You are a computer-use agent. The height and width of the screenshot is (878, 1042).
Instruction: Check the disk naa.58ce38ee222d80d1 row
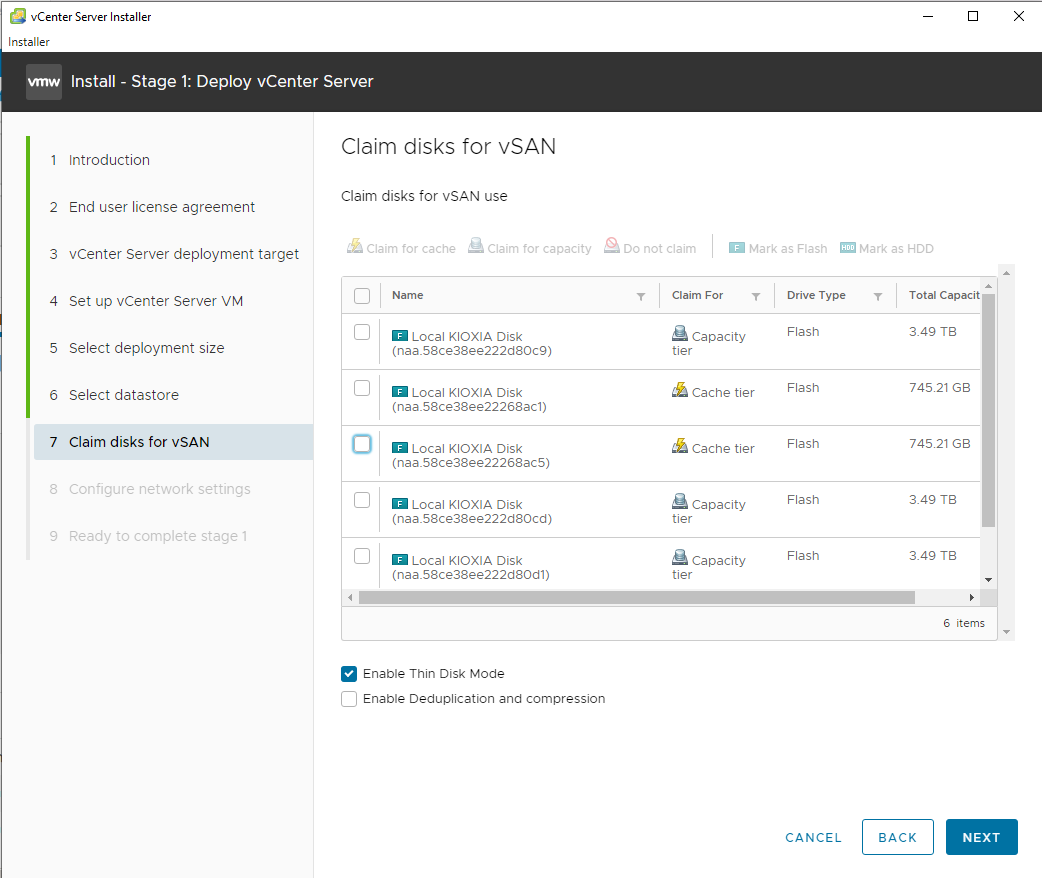pos(362,556)
